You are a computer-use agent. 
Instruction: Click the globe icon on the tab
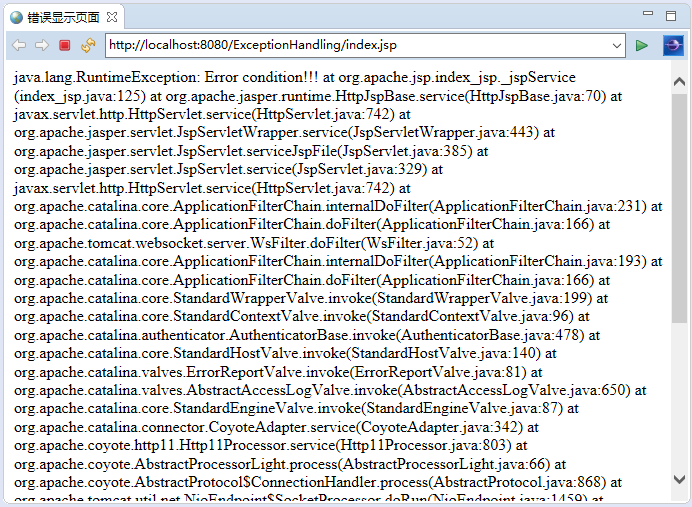point(16,18)
